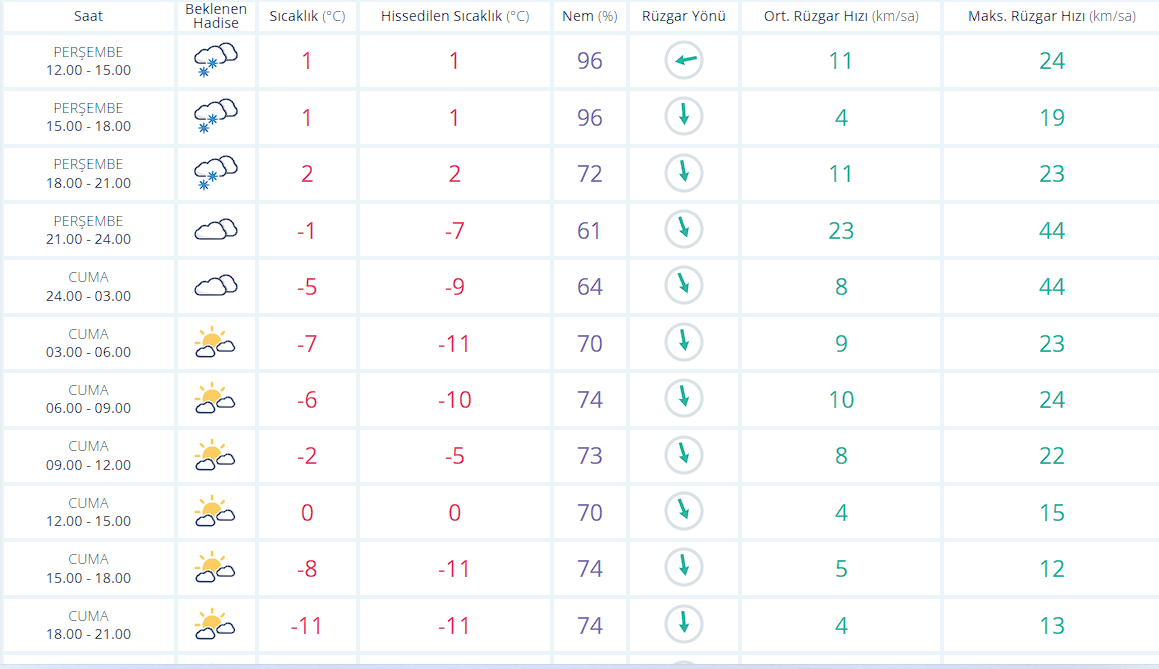1159x669 pixels.
Task: Select the cloudy icon for Perşembe 21.00 - 24.00
Action: (x=215, y=230)
